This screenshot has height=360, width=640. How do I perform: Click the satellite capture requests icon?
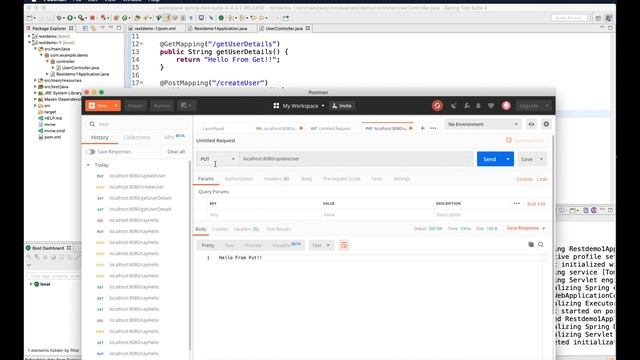click(x=453, y=106)
